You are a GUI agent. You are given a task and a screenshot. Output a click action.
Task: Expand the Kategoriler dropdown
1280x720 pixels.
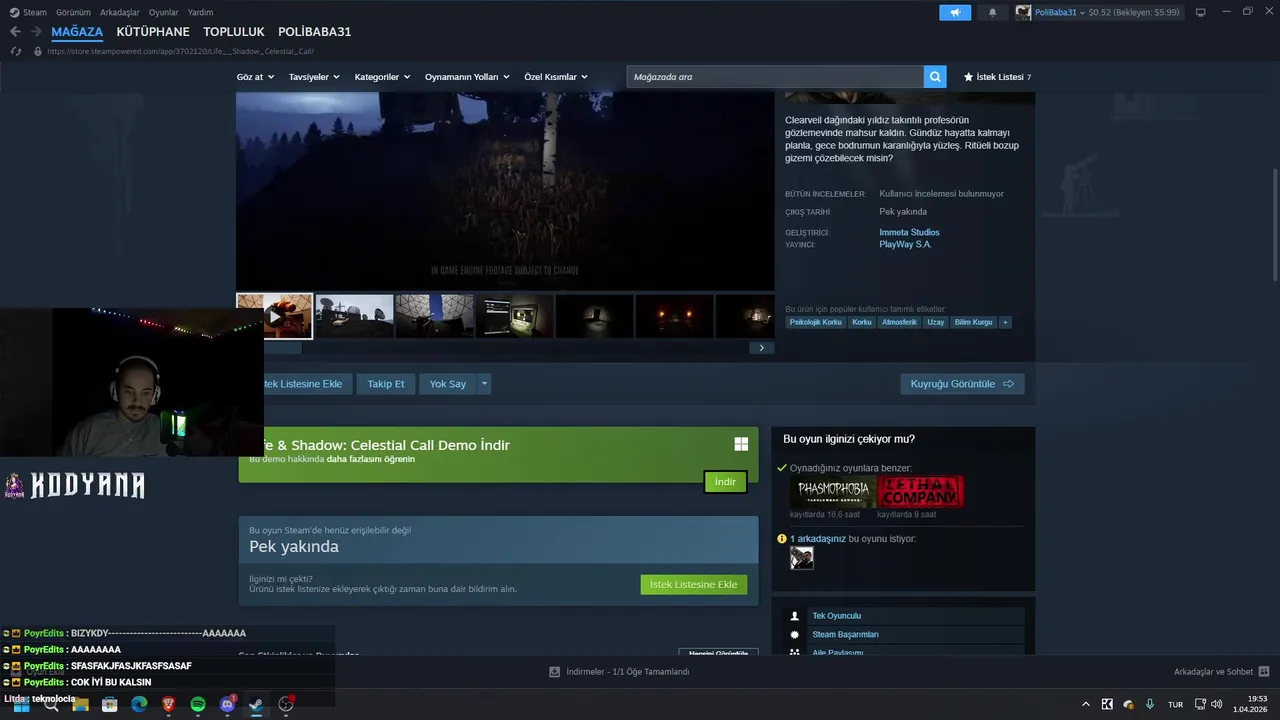coord(382,77)
